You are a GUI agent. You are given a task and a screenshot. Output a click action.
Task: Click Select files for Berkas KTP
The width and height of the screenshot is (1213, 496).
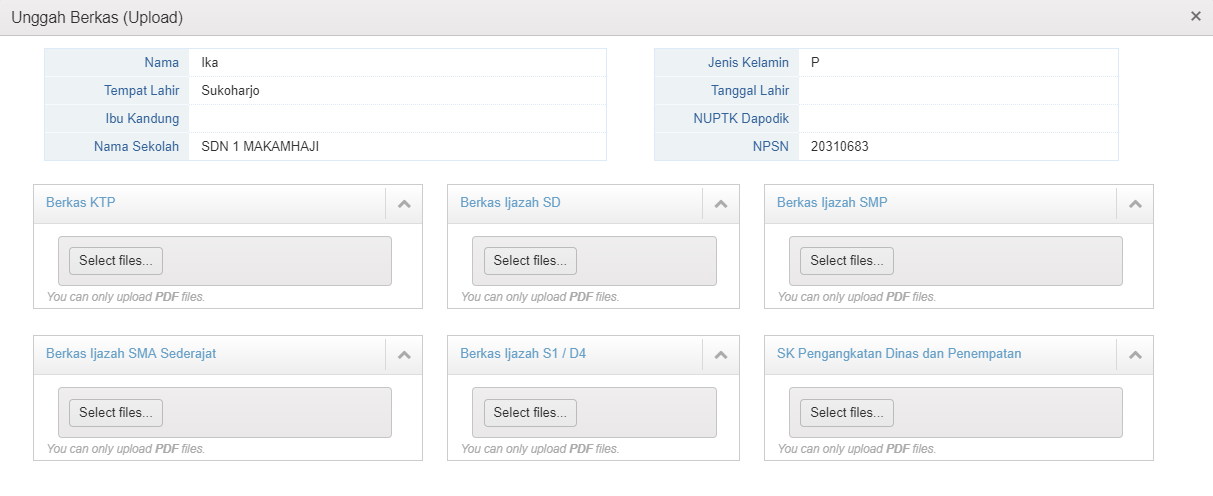pos(116,261)
